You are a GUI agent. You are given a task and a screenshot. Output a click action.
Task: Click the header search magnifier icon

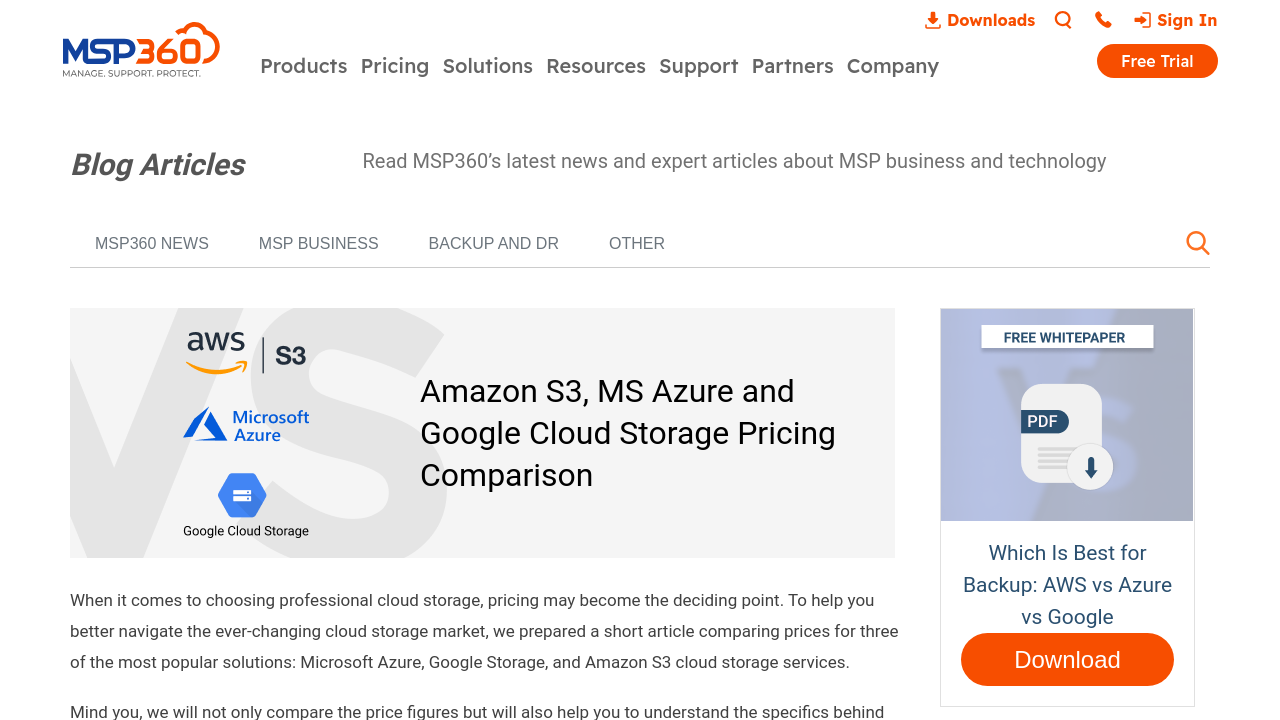[x=1063, y=20]
